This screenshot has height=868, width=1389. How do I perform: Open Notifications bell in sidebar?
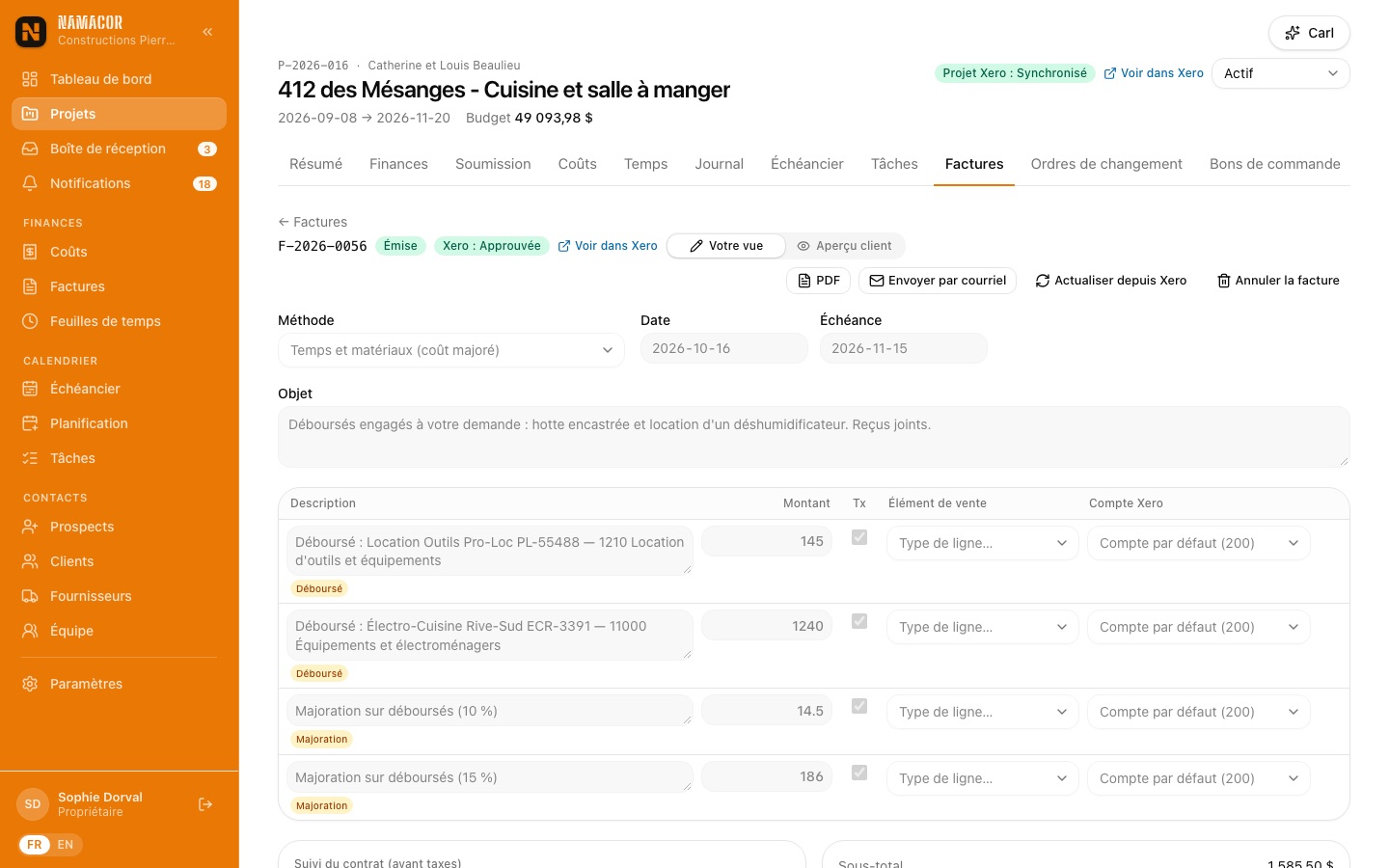click(x=119, y=183)
